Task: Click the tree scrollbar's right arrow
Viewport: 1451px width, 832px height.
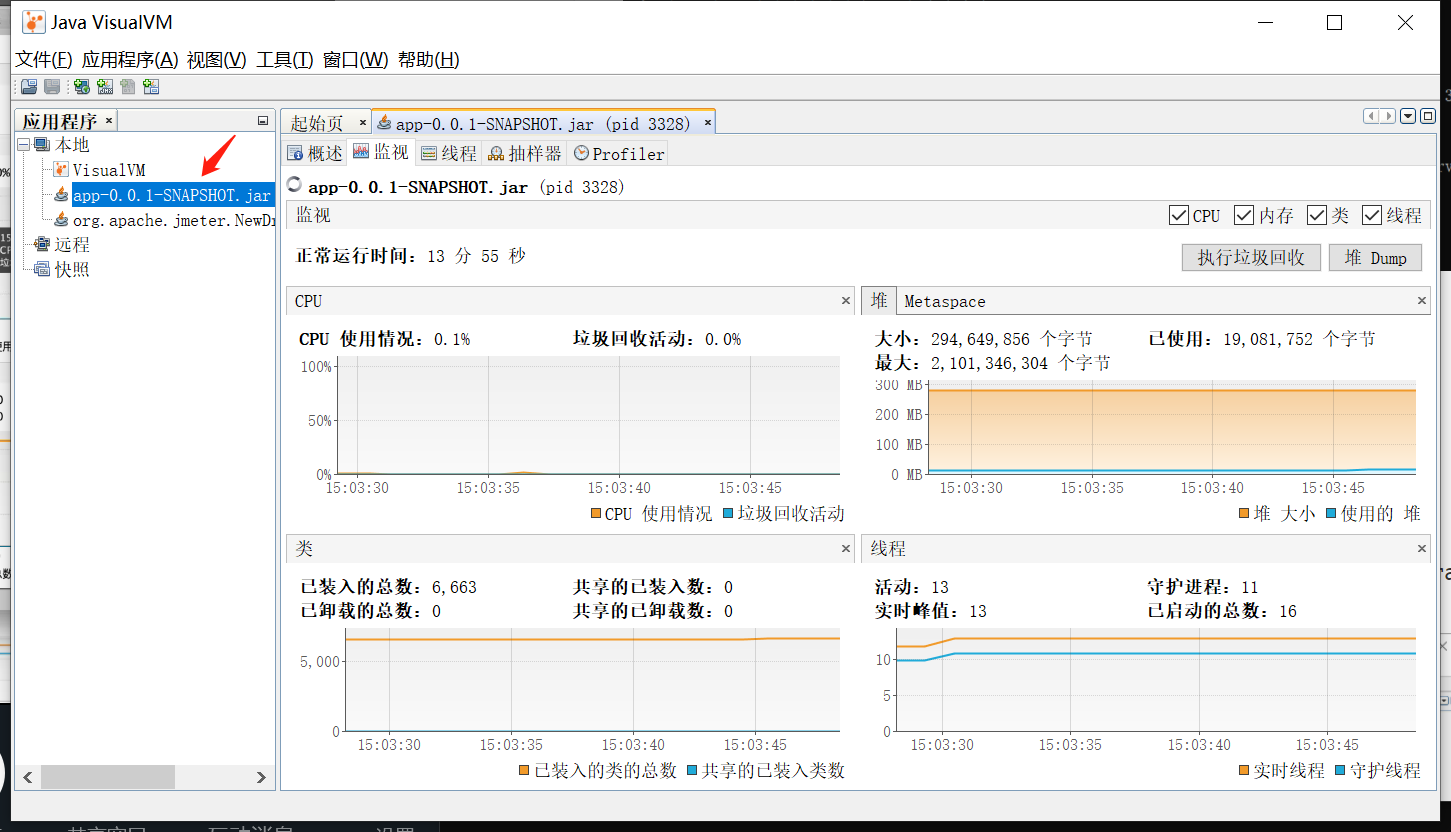Action: pyautogui.click(x=261, y=777)
